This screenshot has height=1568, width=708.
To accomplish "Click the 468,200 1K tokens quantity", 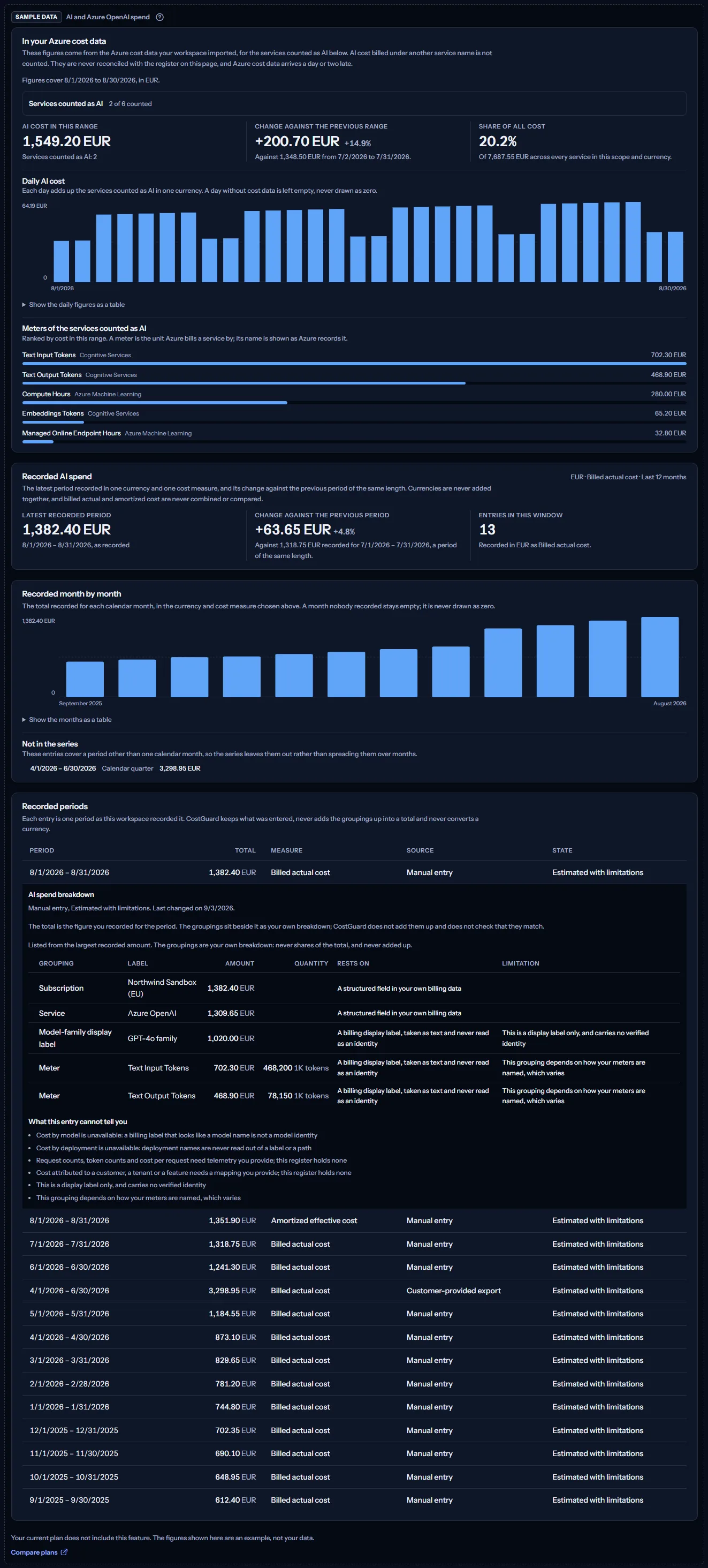I will (295, 1068).
